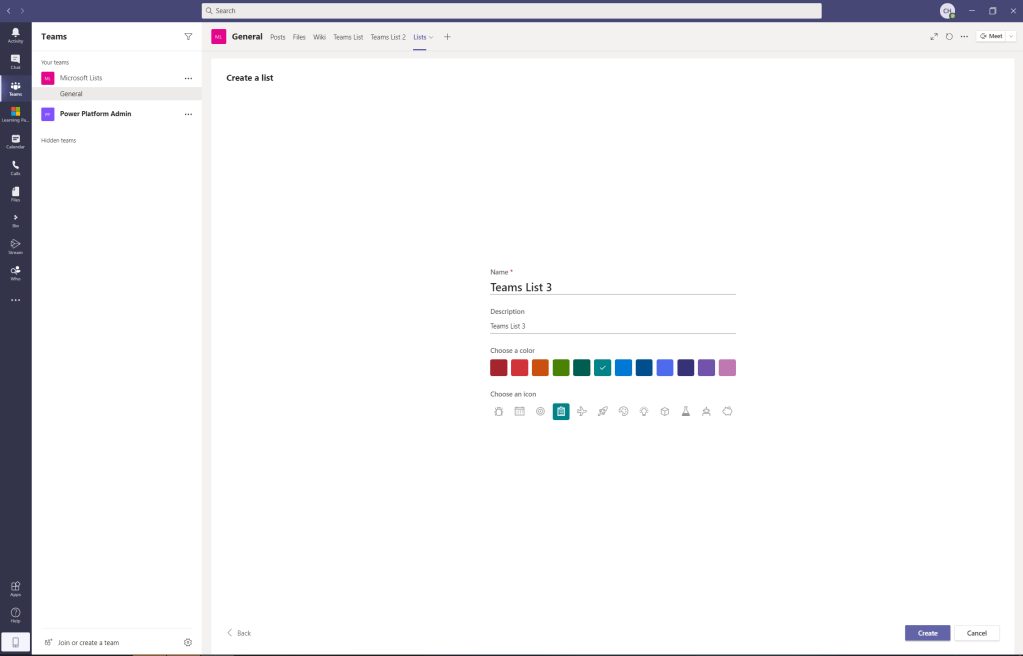Image resolution: width=1023 pixels, height=656 pixels.
Task: Choose the piggy bank list icon
Action: tap(728, 411)
